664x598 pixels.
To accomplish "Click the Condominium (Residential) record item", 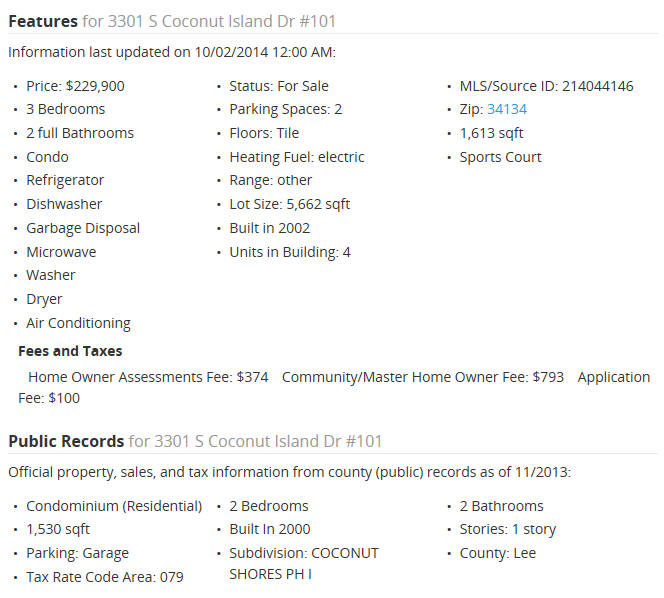I will pyautogui.click(x=114, y=506).
